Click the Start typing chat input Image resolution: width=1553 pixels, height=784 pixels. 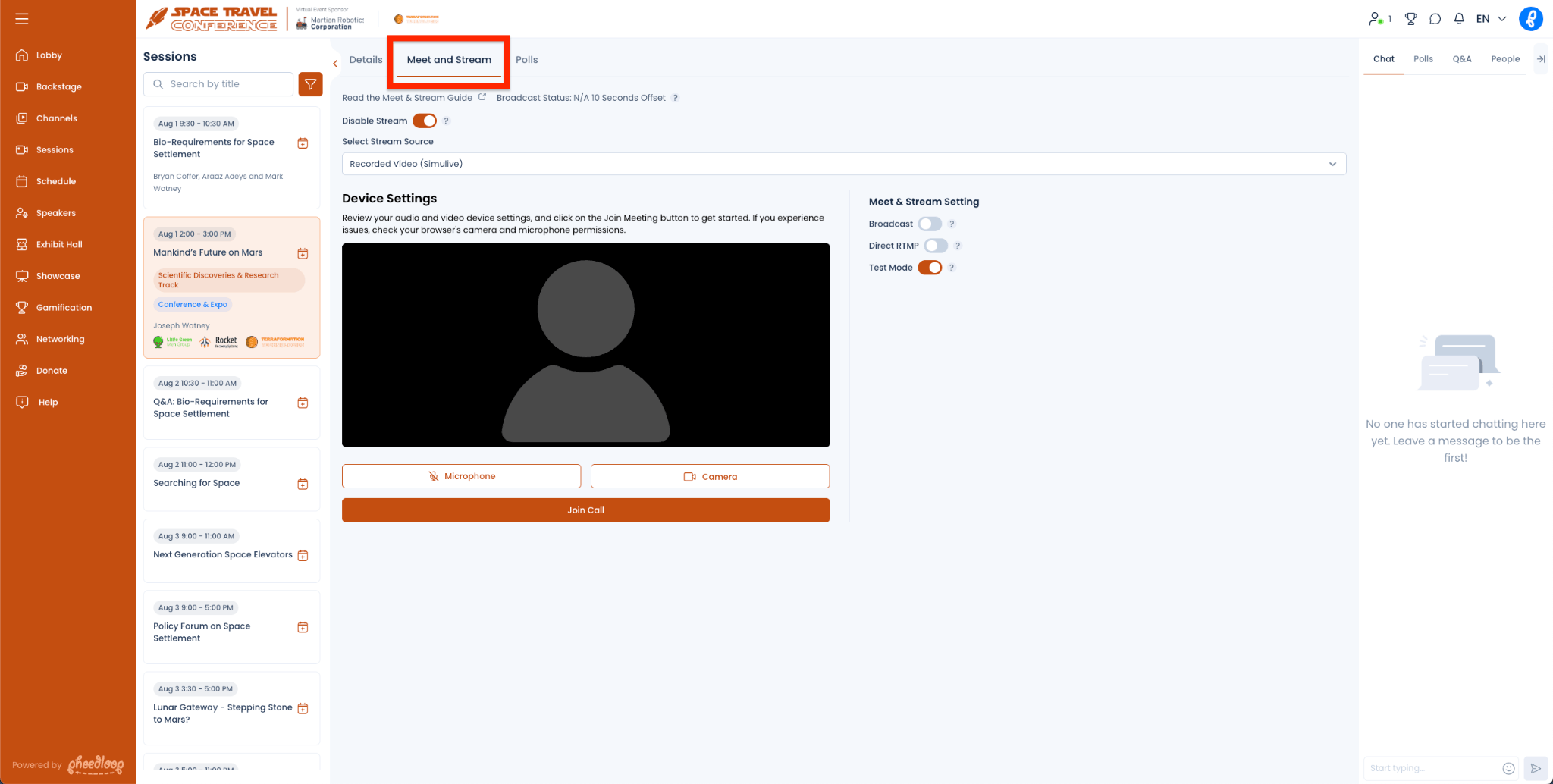pyautogui.click(x=1433, y=768)
